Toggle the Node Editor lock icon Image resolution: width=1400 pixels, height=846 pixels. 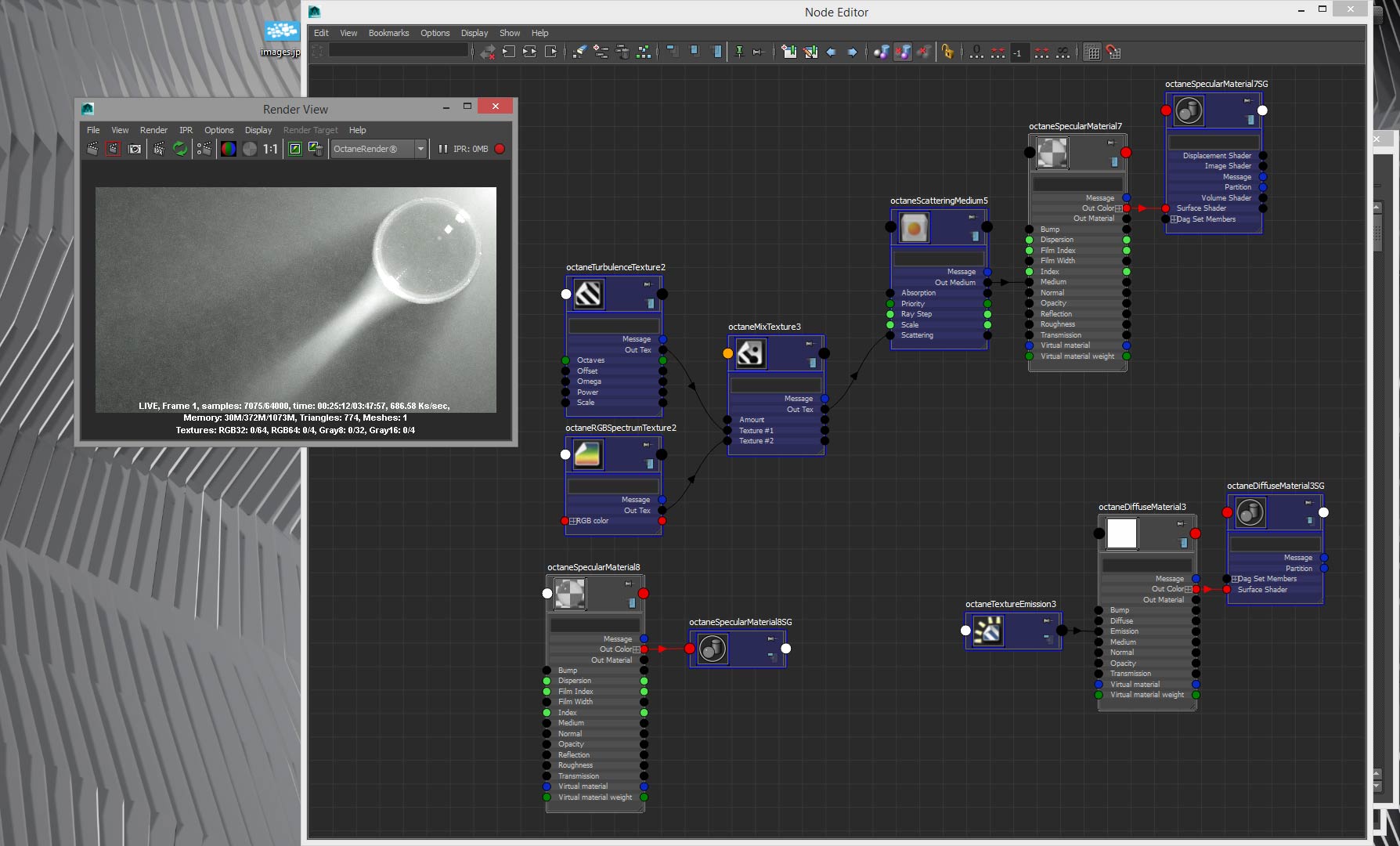tap(948, 52)
